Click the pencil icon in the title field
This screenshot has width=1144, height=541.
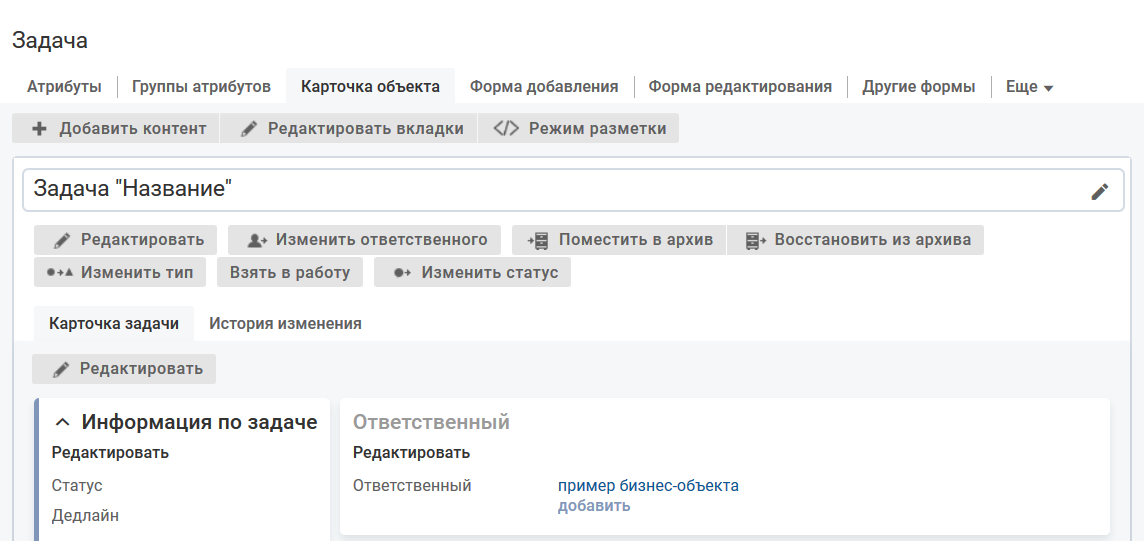click(1100, 192)
